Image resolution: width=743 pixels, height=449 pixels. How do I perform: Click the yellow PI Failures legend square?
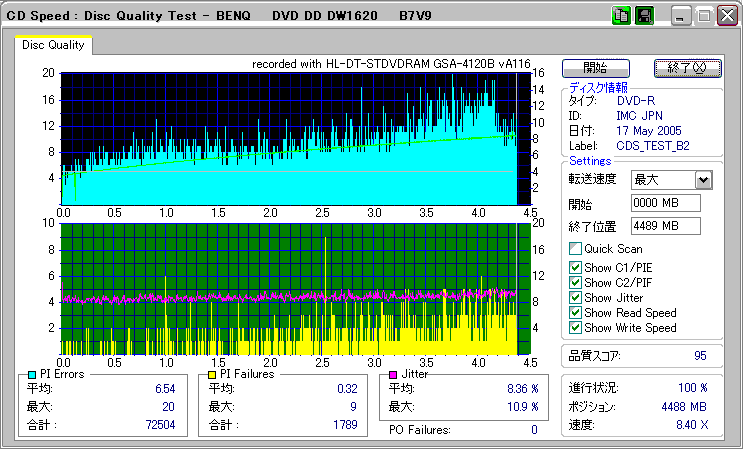(212, 374)
